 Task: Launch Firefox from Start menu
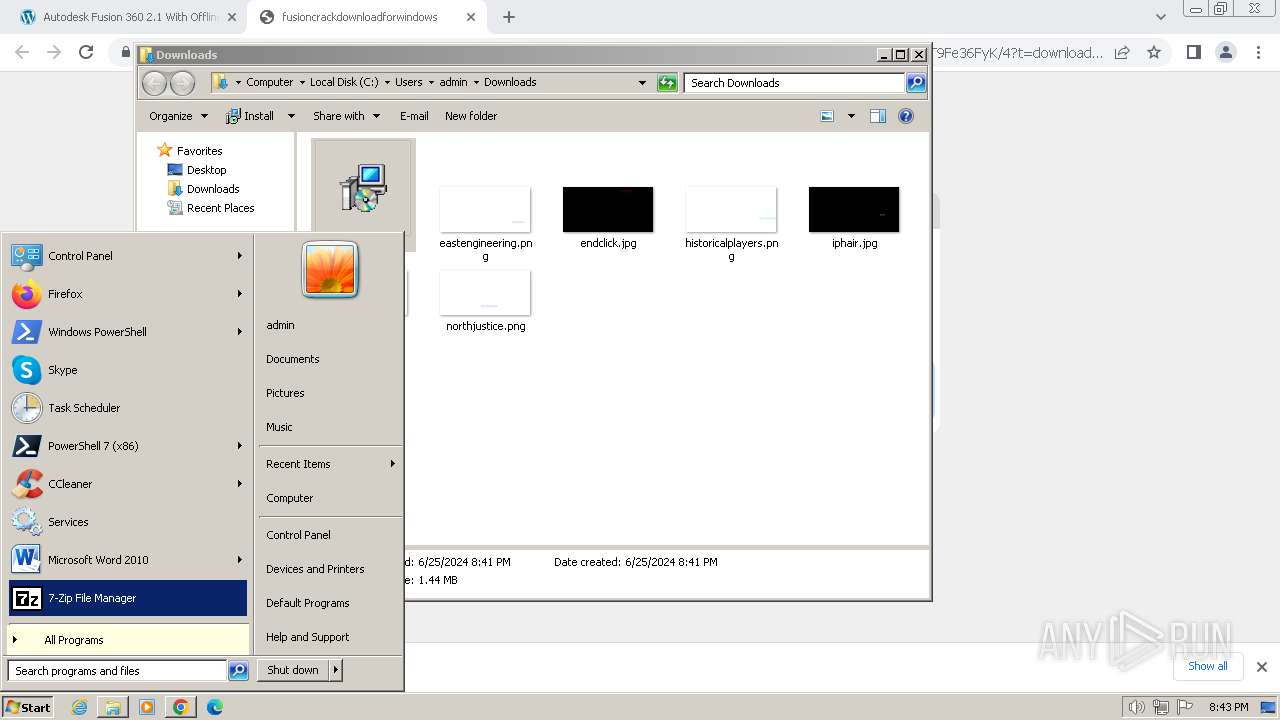point(127,294)
